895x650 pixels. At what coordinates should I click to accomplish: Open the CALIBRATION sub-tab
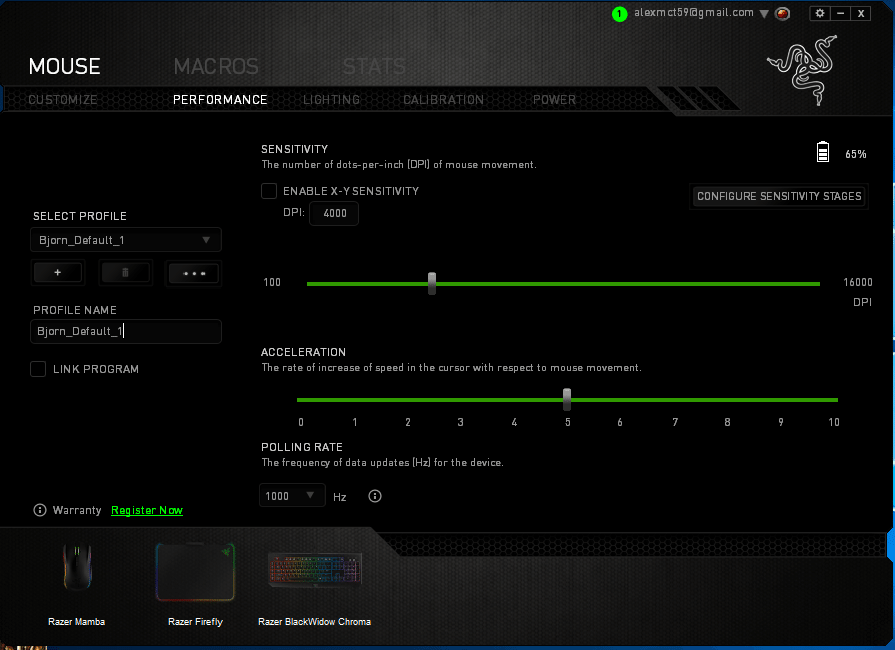click(x=444, y=100)
